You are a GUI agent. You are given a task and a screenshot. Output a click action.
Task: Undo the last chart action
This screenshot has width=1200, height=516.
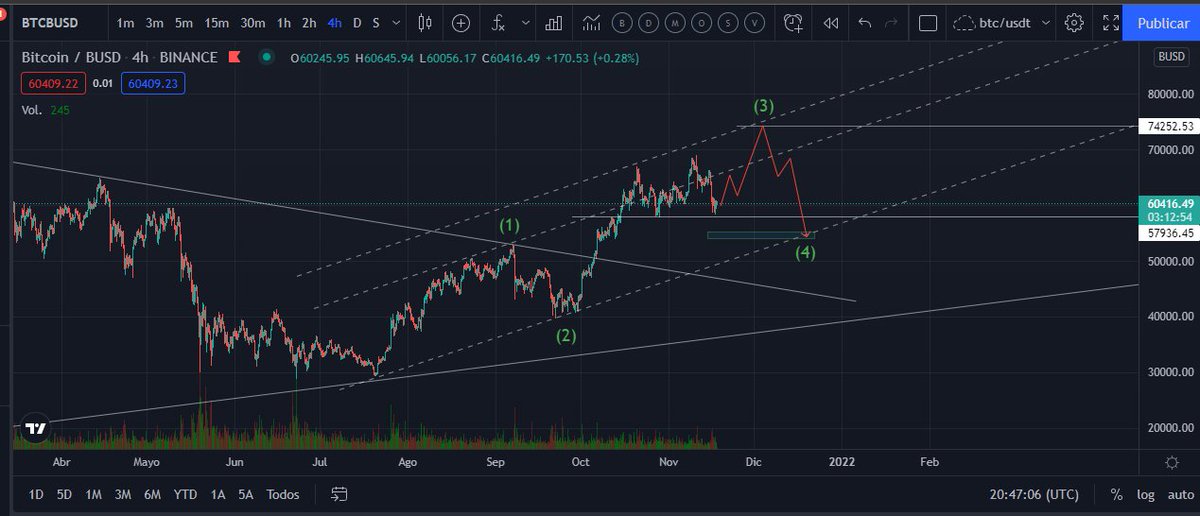point(865,22)
